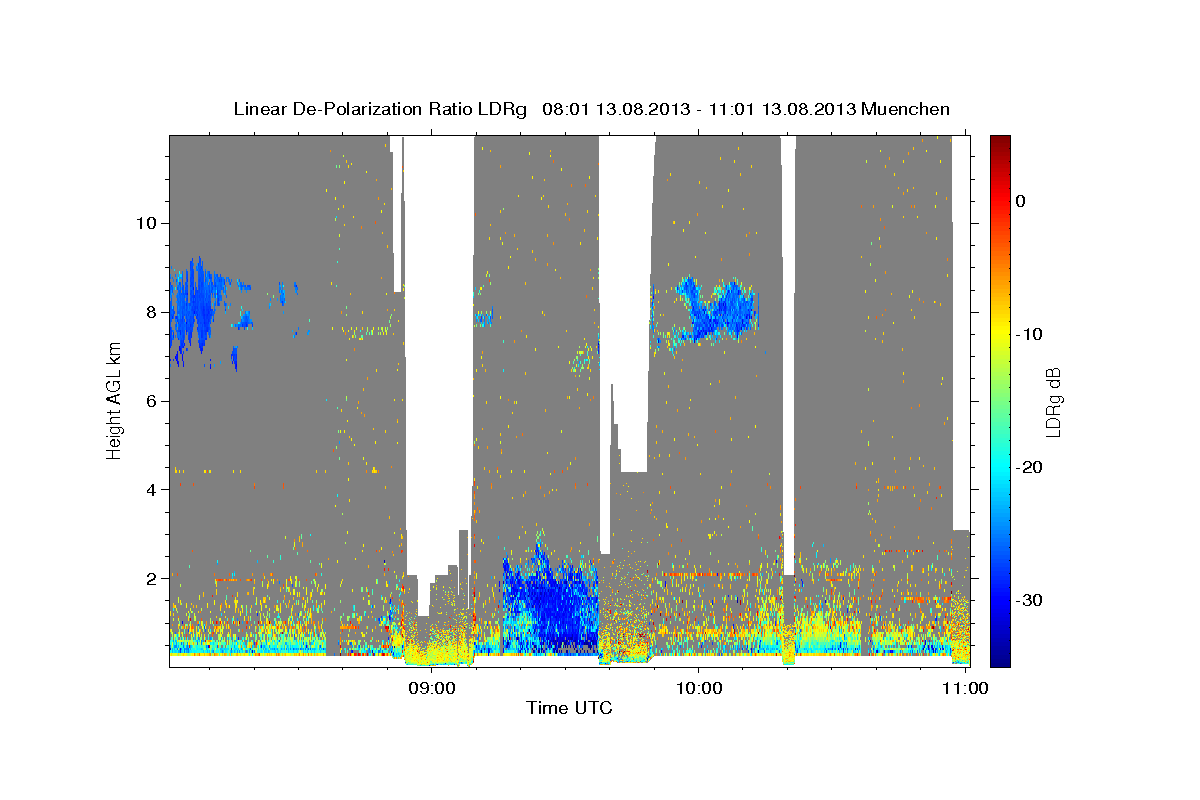Click the "Height AGL km" axis label
Image resolution: width=1200 pixels, height=800 pixels.
click(x=115, y=400)
